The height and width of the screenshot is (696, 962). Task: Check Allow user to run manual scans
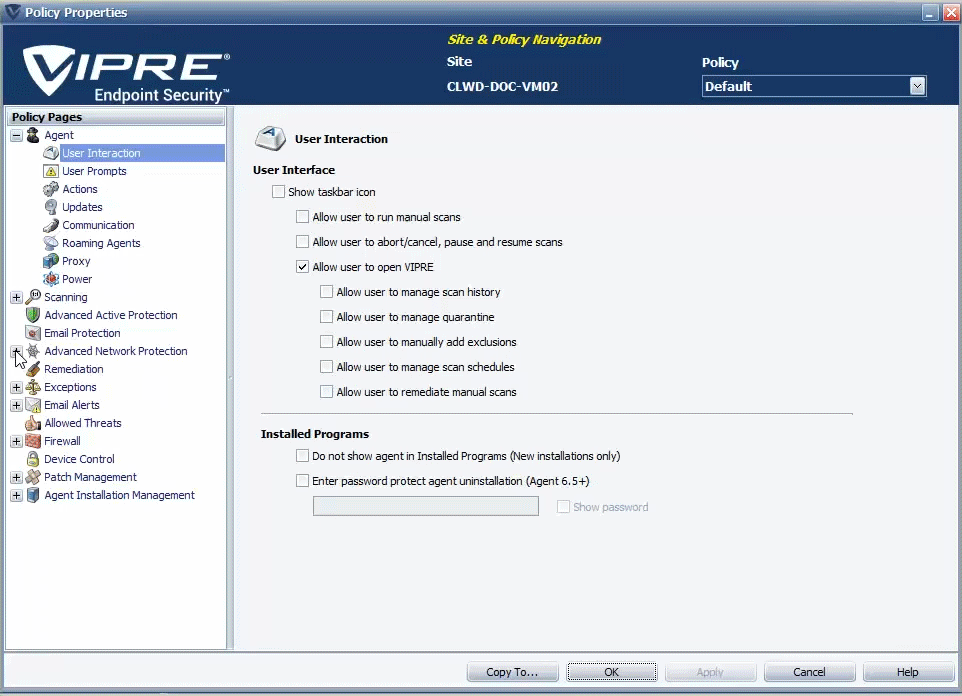[x=302, y=217]
